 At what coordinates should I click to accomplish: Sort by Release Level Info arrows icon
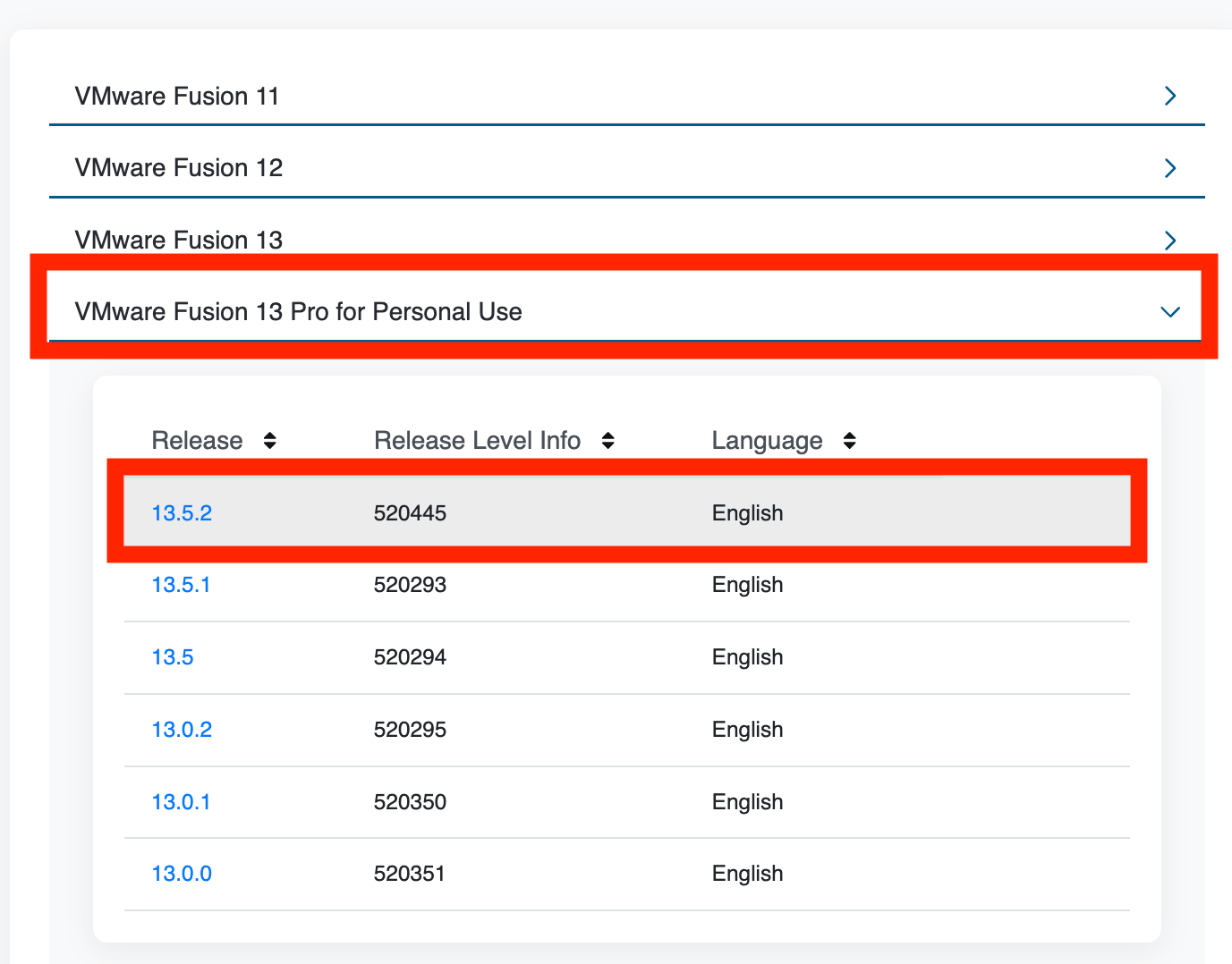tap(608, 441)
